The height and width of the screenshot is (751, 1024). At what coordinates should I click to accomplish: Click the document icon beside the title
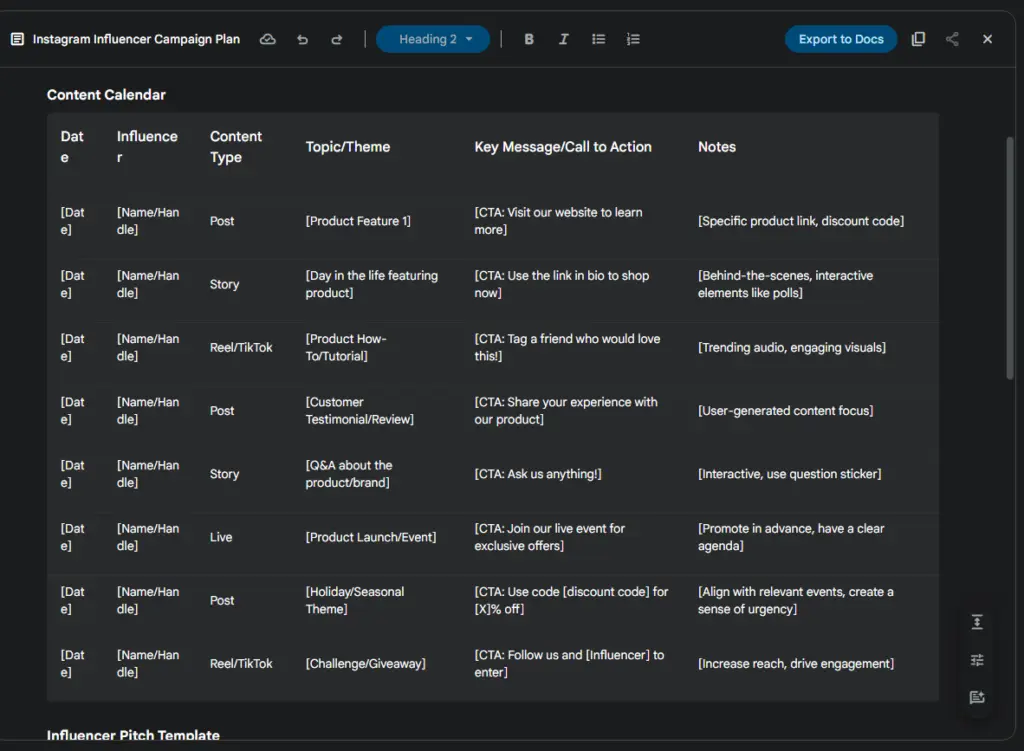pyautogui.click(x=17, y=39)
